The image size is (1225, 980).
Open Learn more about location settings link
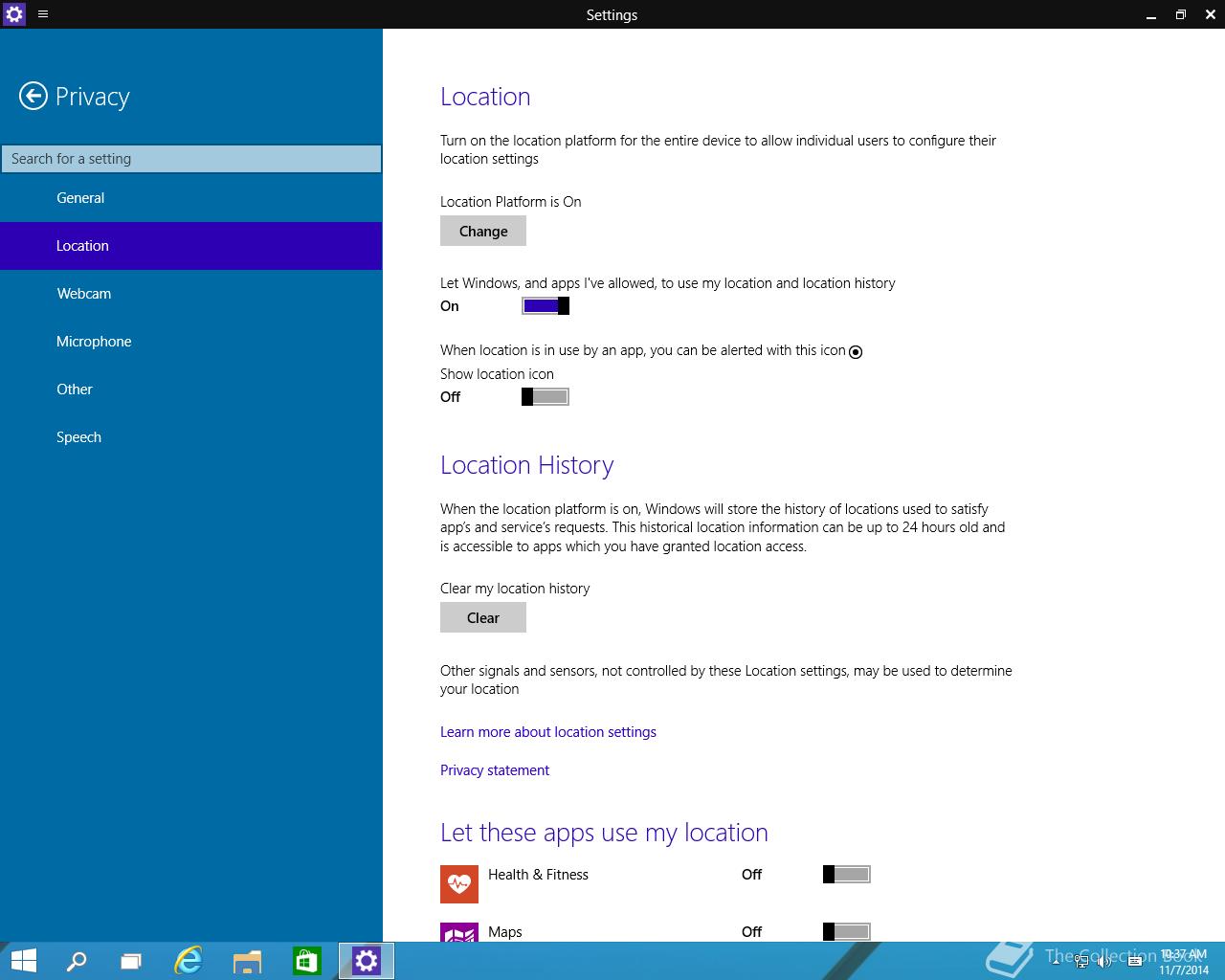(x=548, y=732)
